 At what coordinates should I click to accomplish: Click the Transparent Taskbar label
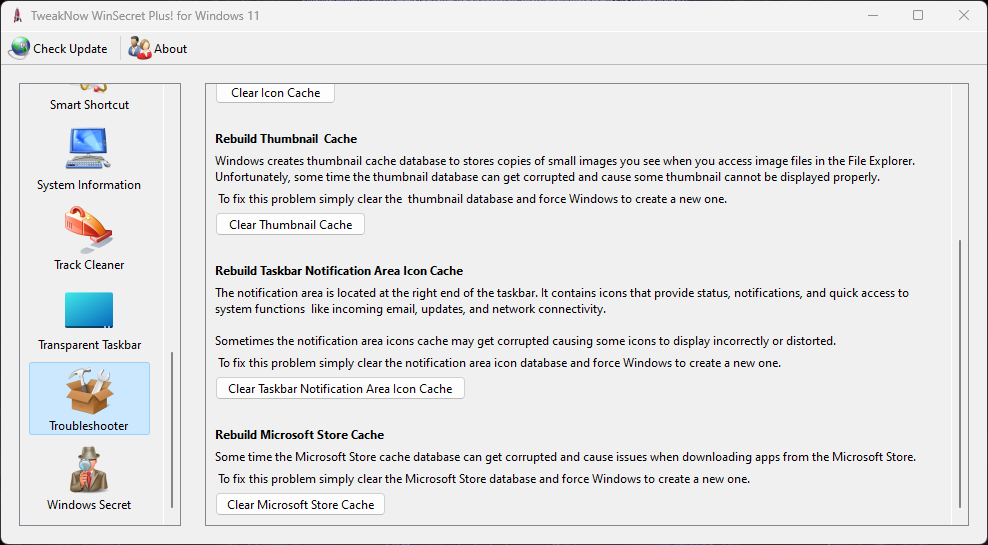coord(89,345)
